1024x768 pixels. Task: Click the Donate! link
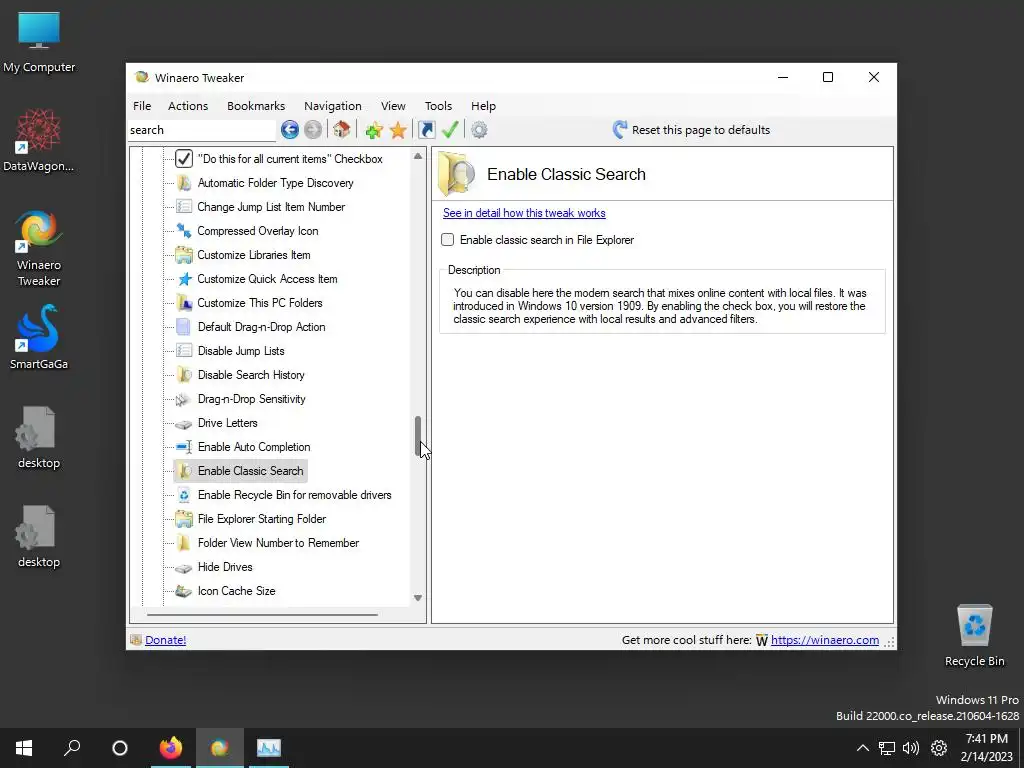coord(165,640)
